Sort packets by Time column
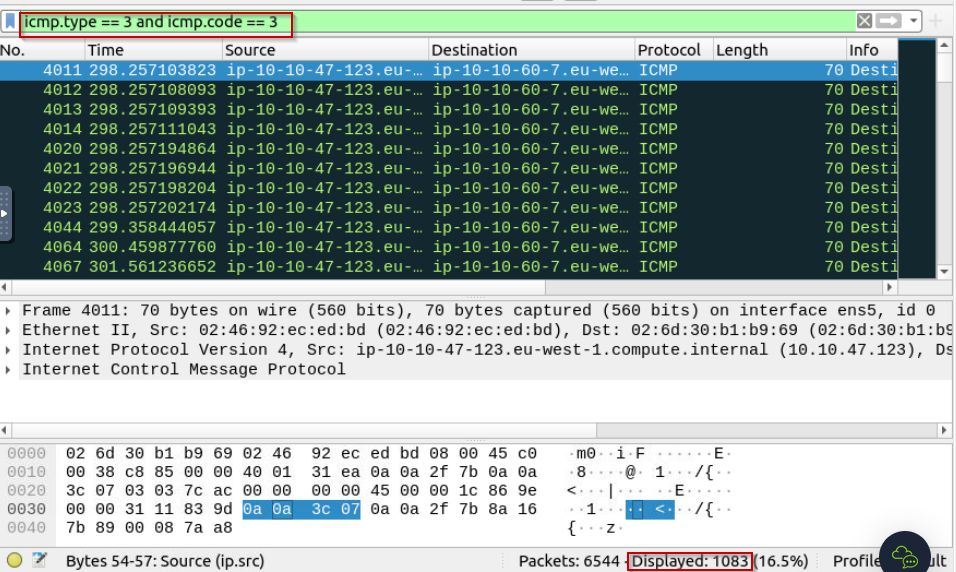 tap(153, 50)
